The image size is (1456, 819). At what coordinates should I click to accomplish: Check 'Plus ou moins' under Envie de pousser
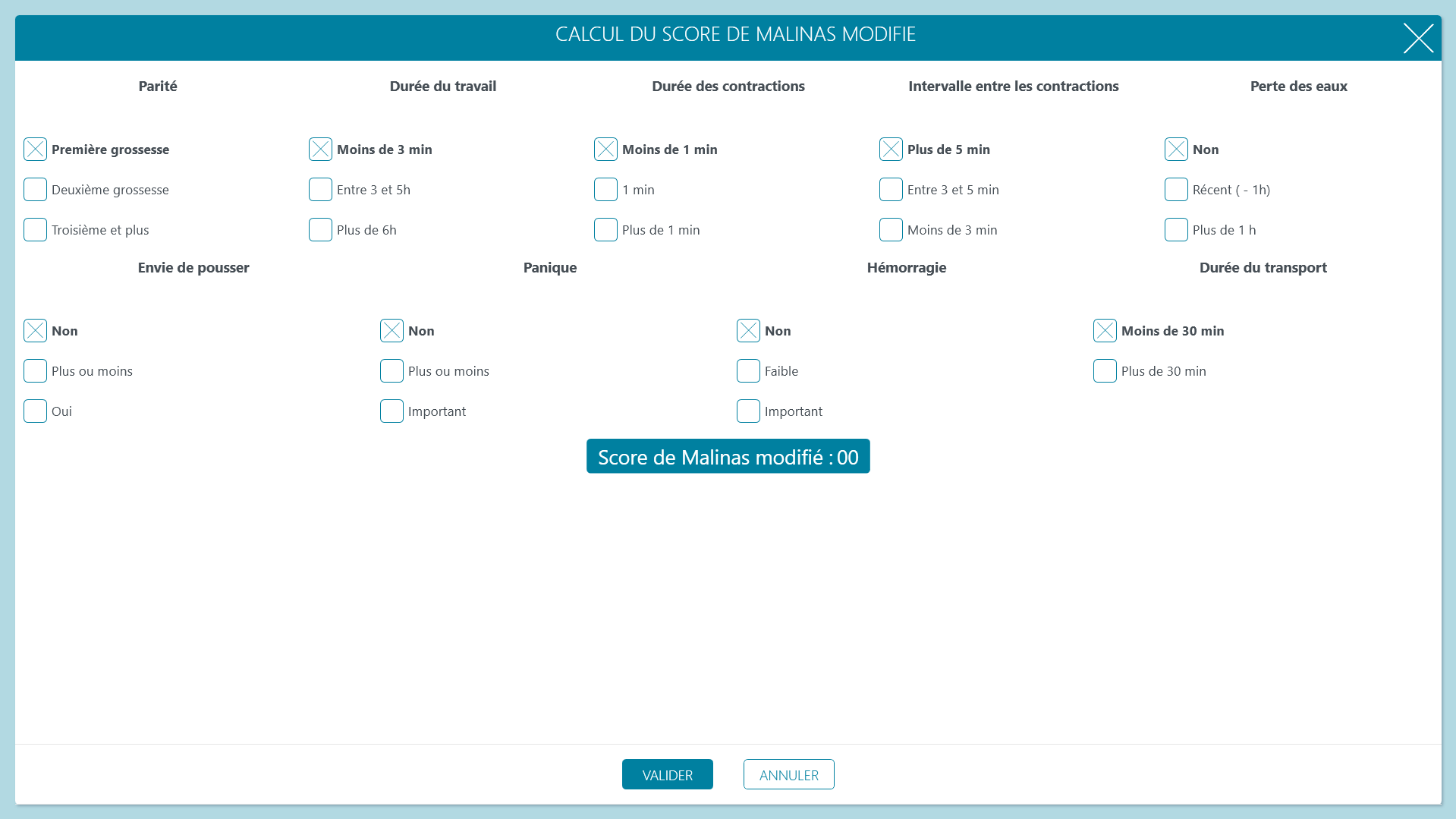35,371
